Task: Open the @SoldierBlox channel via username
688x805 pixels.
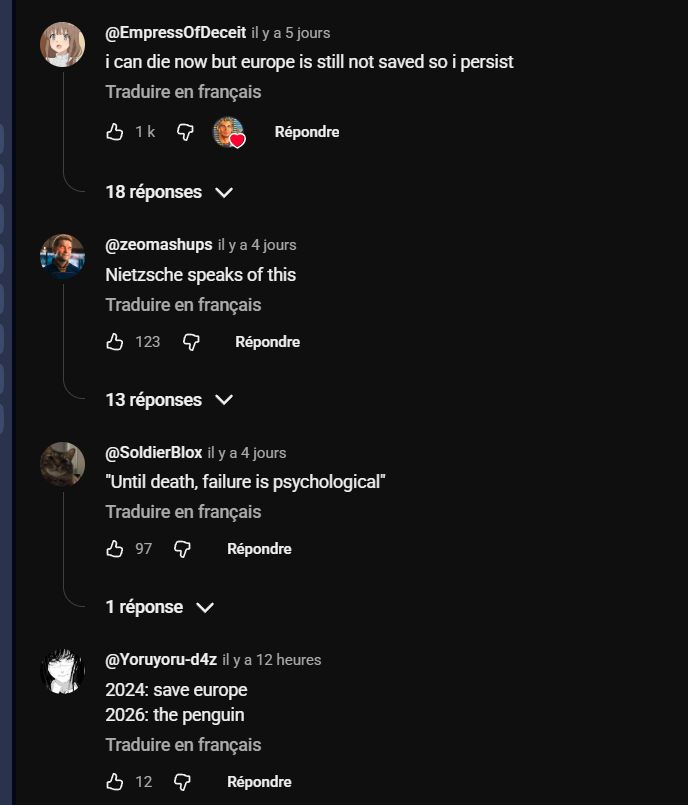Action: 154,453
